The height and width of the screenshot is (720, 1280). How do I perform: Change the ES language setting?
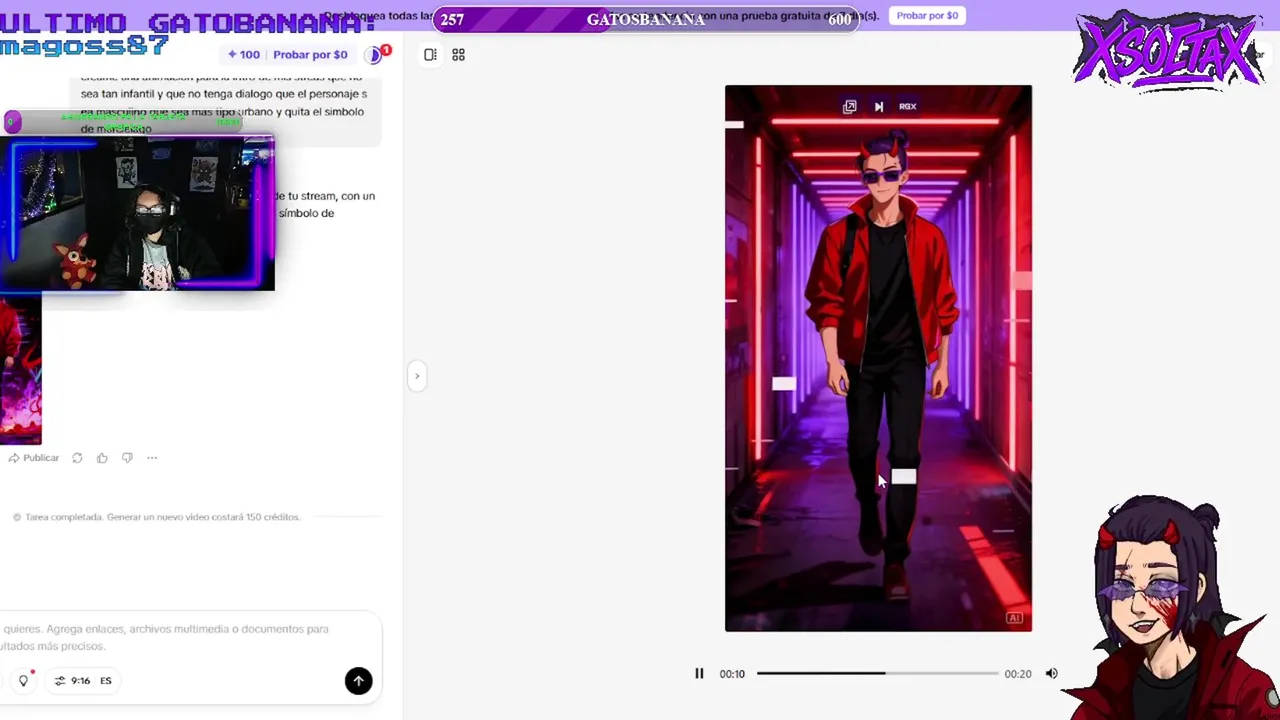pos(106,681)
